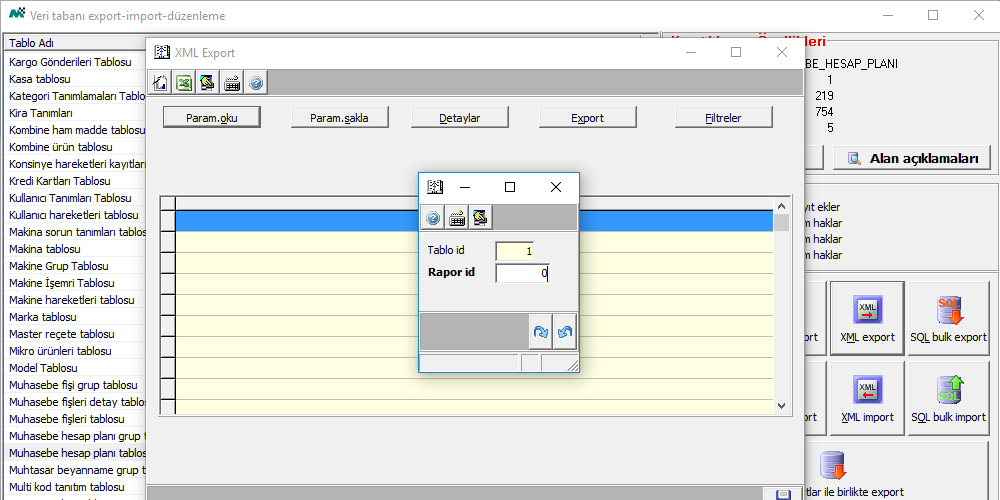Select 'Muhasebe fişi grup tablosu' row
The height and width of the screenshot is (500, 1000).
coord(75,385)
